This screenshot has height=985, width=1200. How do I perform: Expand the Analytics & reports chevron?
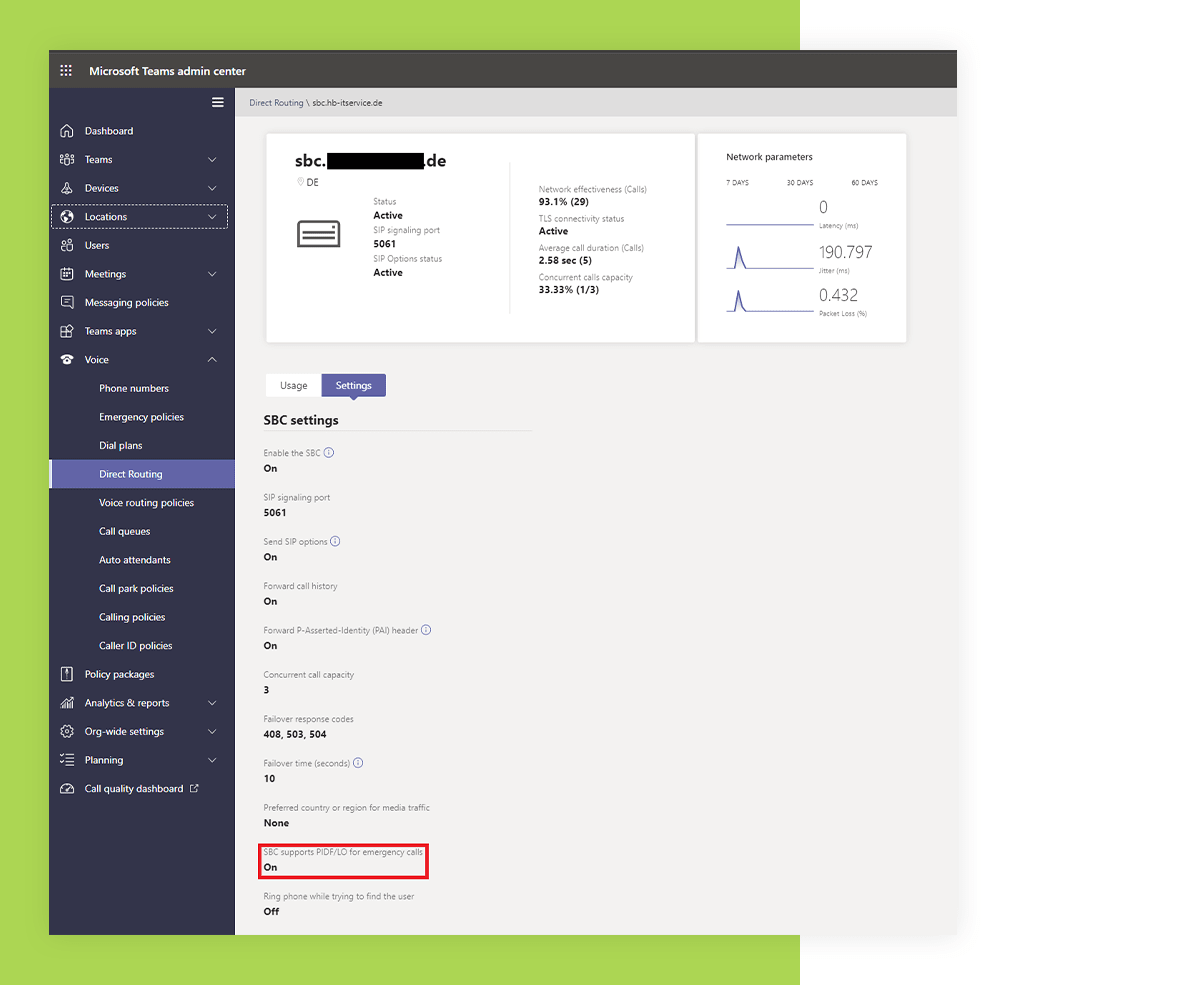[212, 703]
